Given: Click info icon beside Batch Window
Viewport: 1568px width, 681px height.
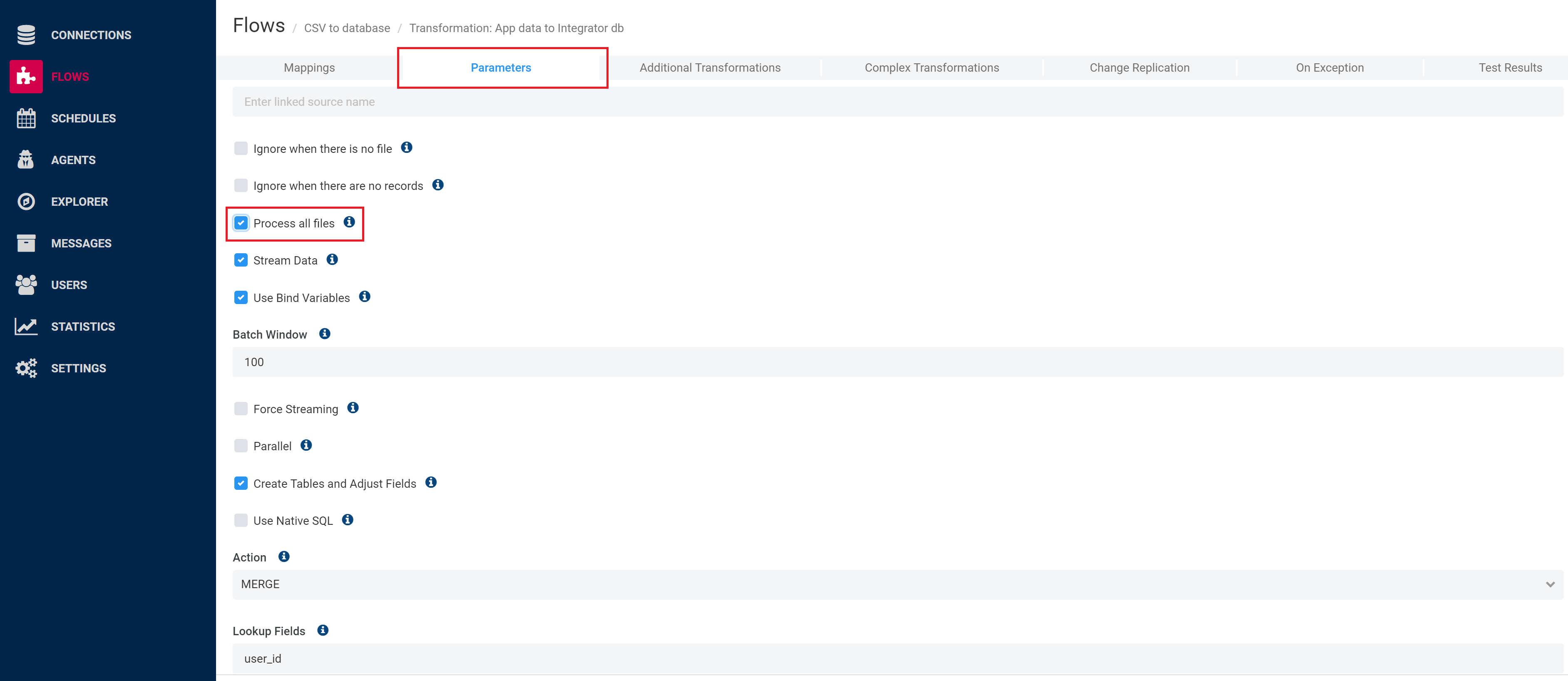Looking at the screenshot, I should (324, 334).
